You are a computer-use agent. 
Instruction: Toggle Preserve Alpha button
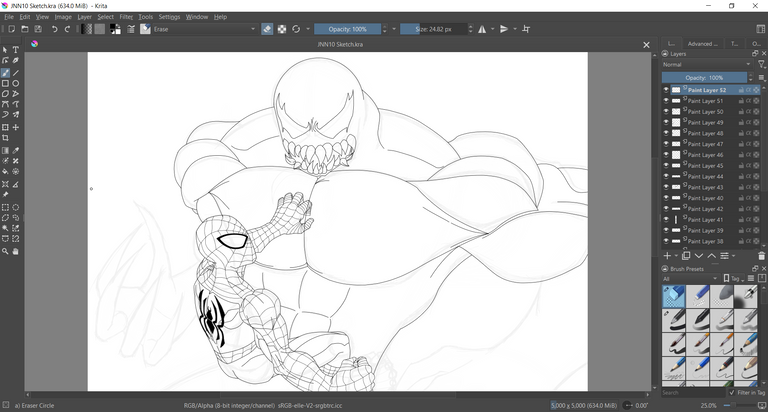(282, 29)
